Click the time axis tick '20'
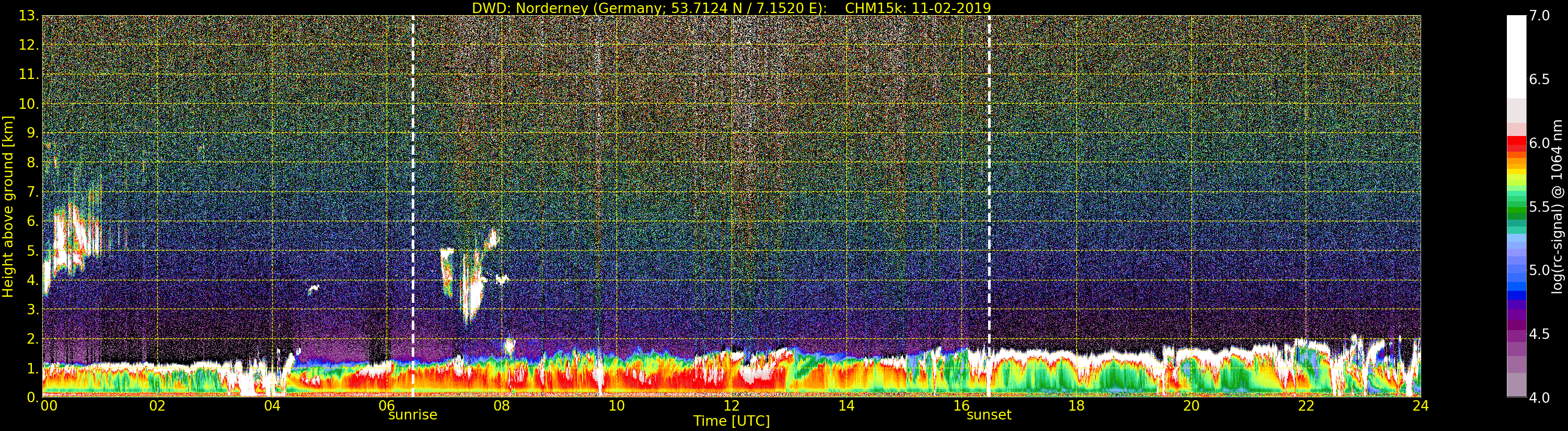Viewport: 1568px width, 431px height. pyautogui.click(x=1191, y=405)
